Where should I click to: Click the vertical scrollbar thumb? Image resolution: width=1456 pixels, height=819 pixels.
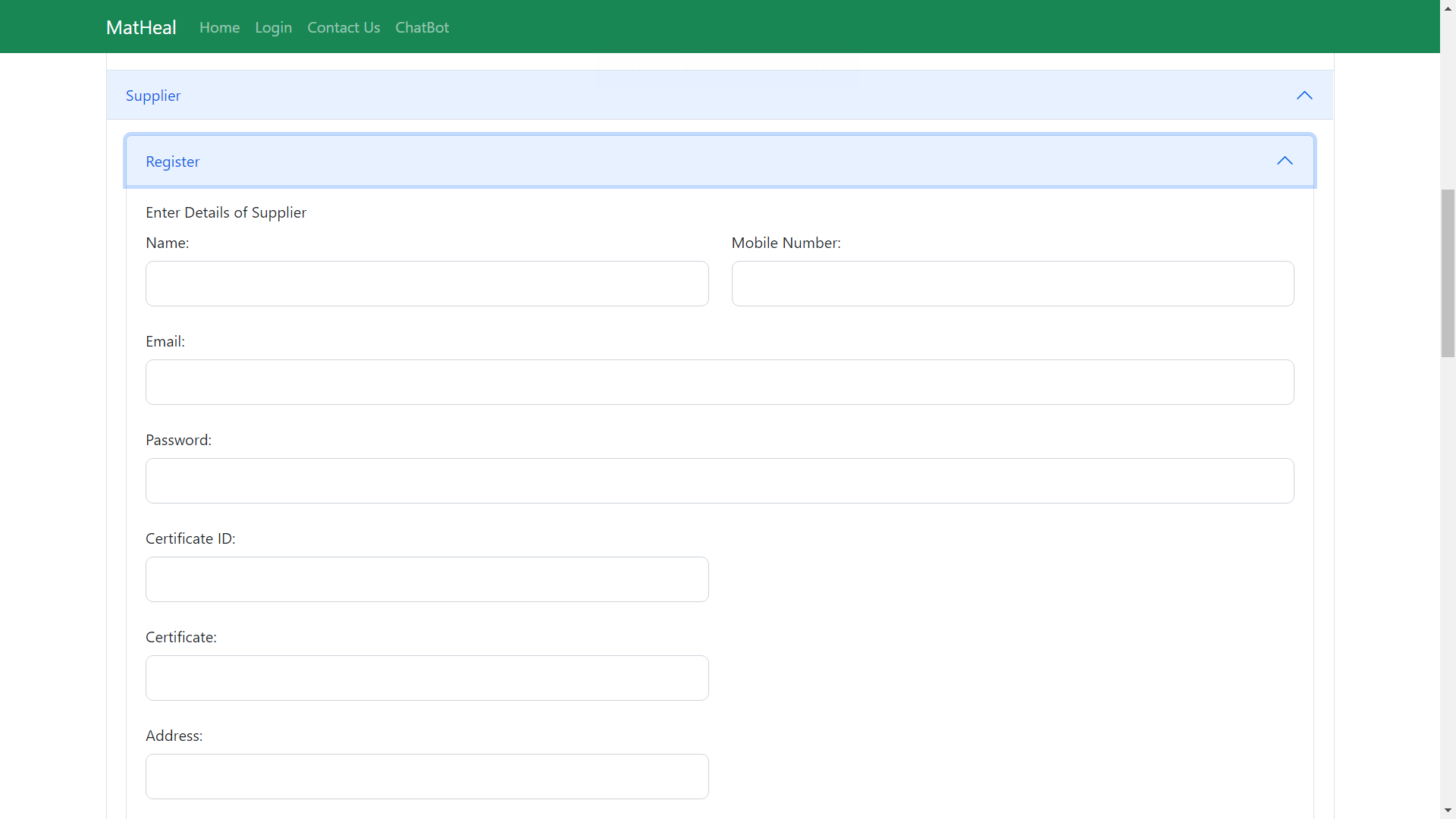click(1448, 273)
